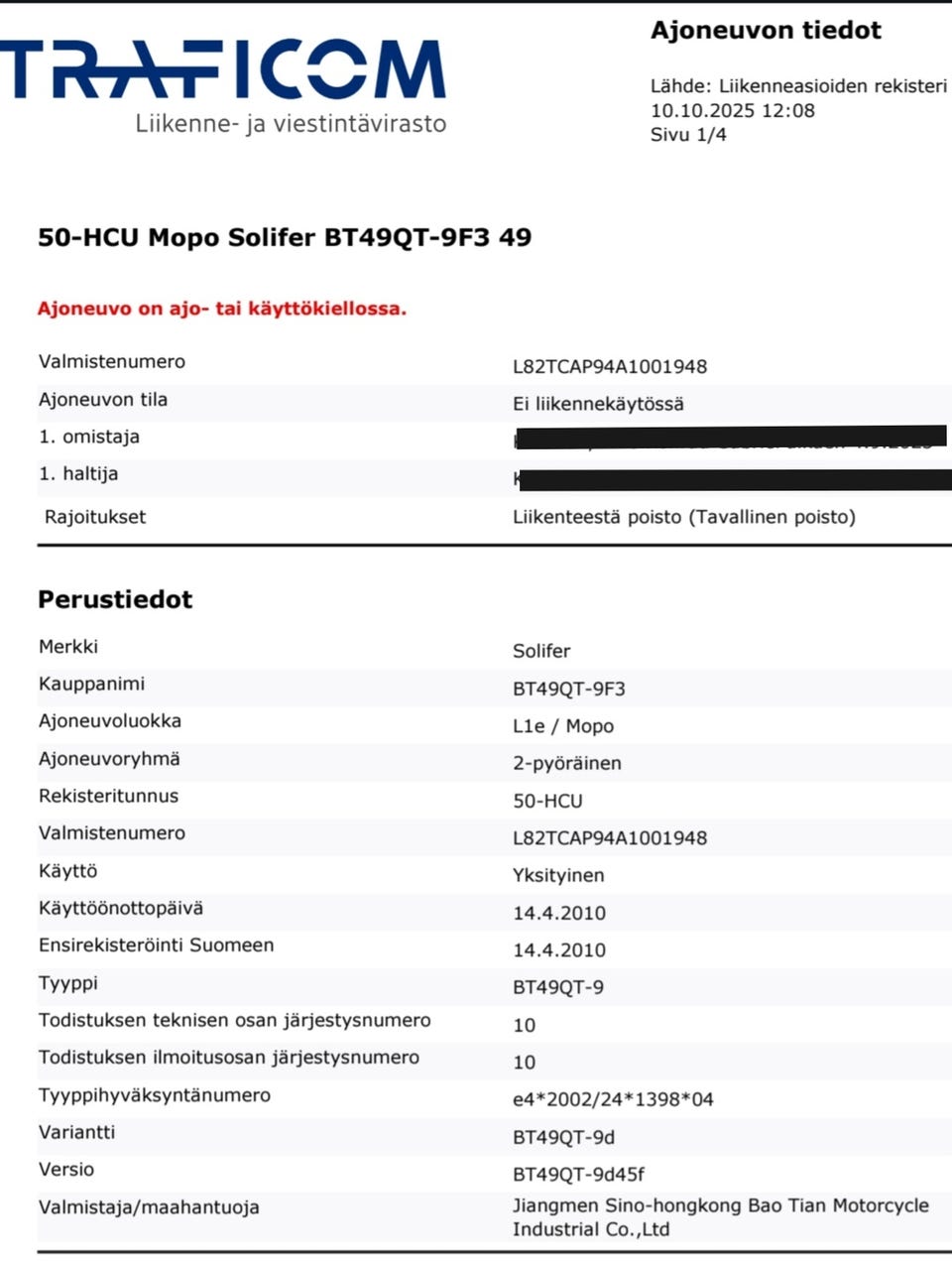Click the brand value "Solifer"

tap(541, 651)
